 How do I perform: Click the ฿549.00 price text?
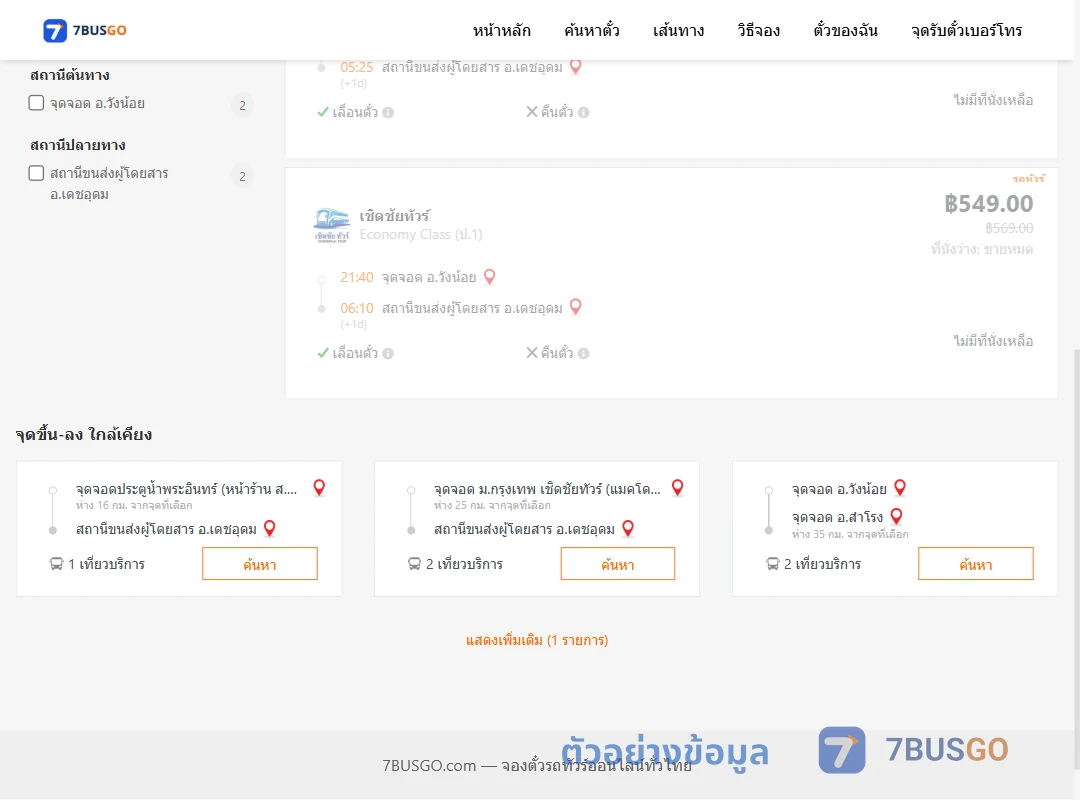click(x=988, y=203)
